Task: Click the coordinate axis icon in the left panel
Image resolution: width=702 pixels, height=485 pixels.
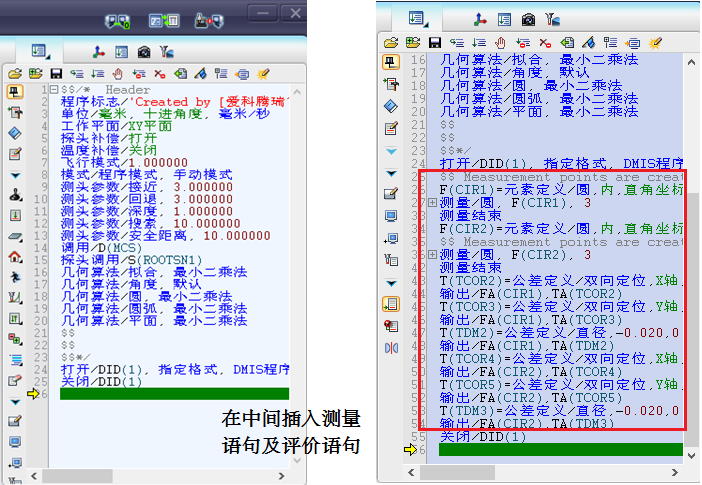Action: click(98, 51)
